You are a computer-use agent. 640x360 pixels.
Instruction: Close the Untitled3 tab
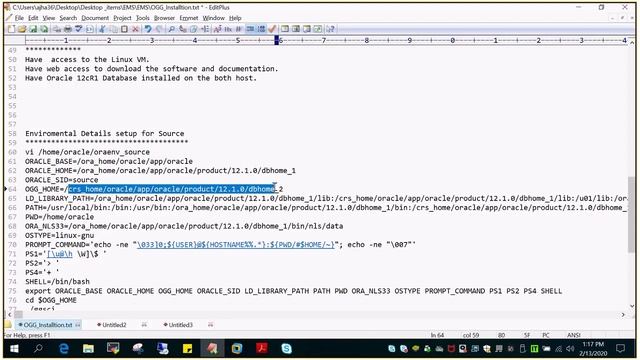tap(210, 325)
